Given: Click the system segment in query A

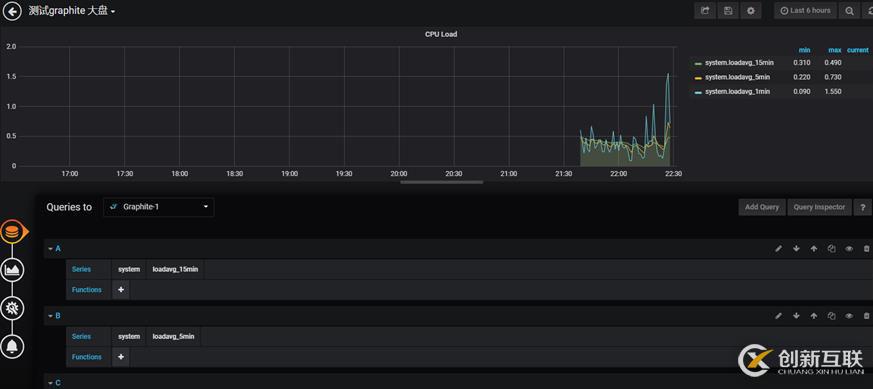Looking at the screenshot, I should click(129, 269).
